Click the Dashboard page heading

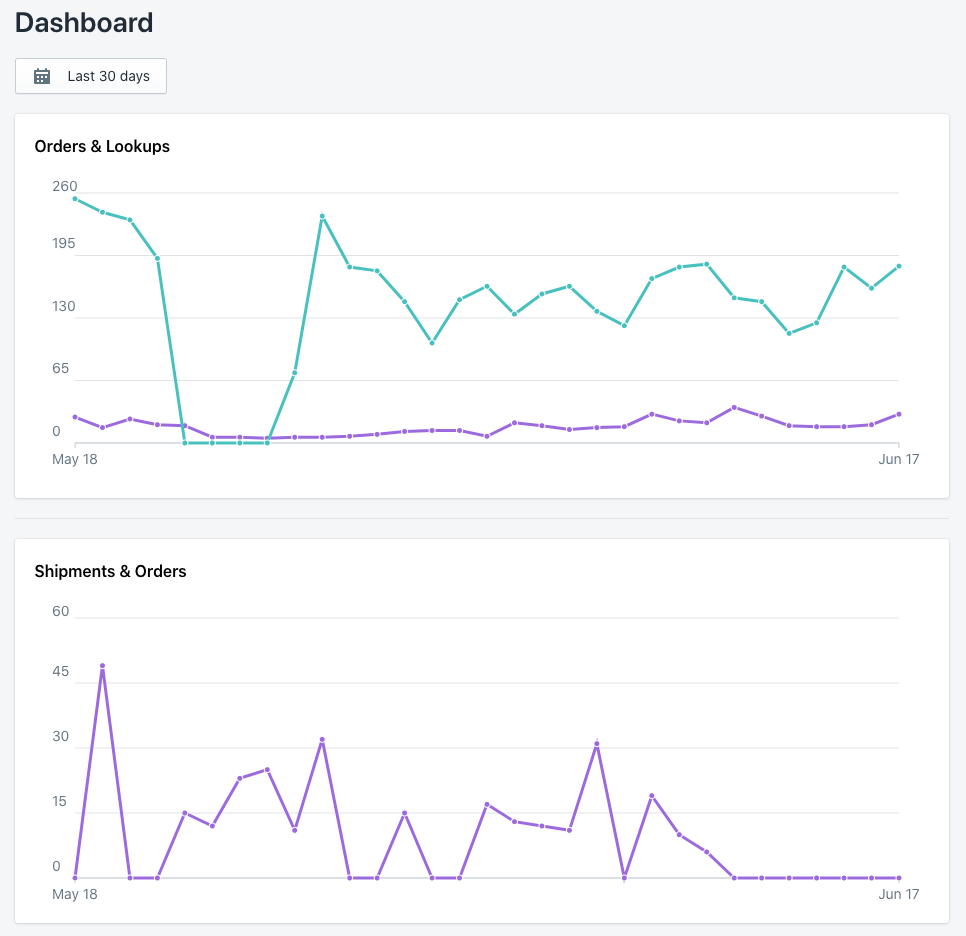pyautogui.click(x=84, y=23)
